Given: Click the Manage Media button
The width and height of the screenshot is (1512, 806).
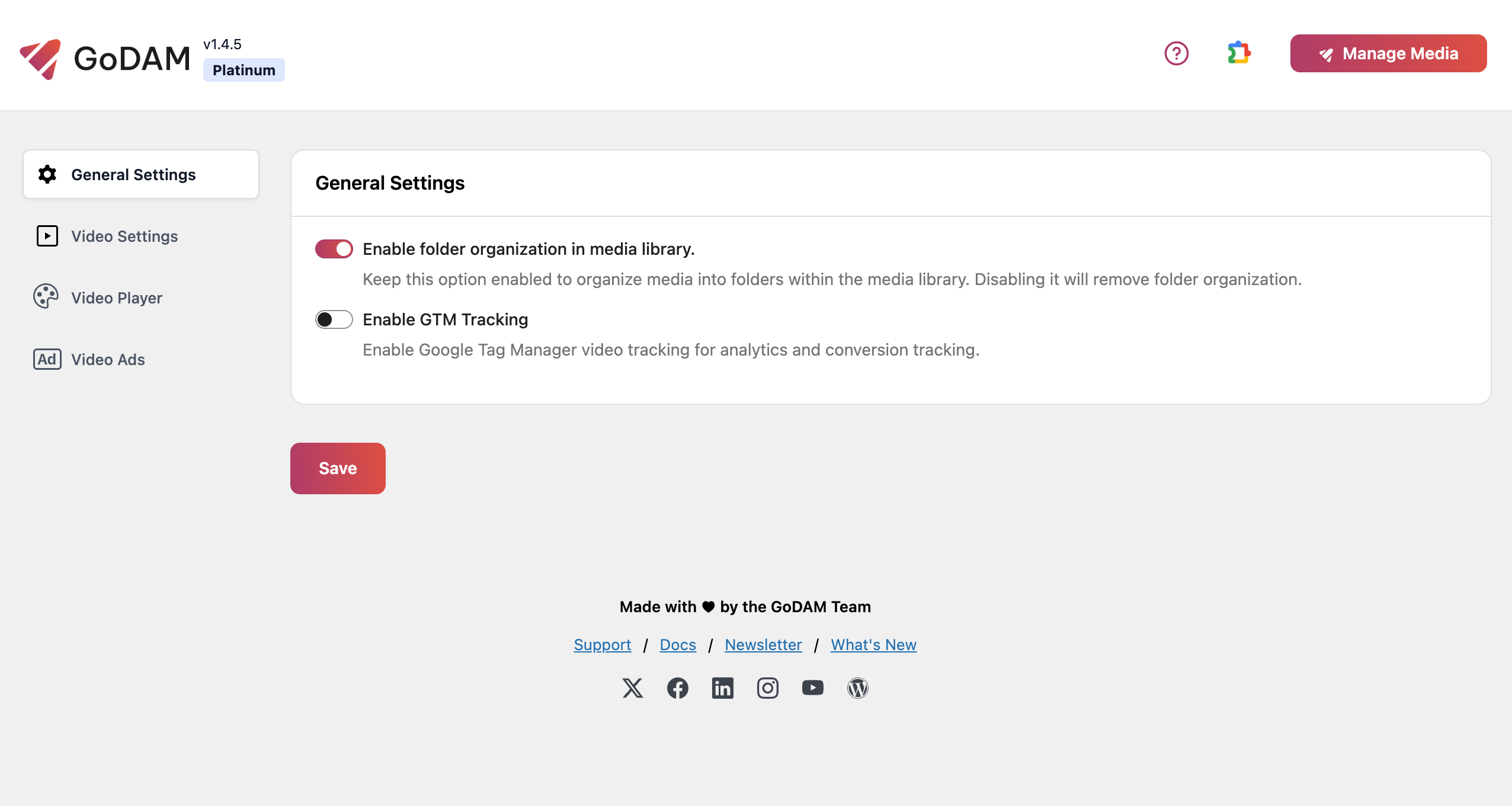Looking at the screenshot, I should tap(1388, 53).
